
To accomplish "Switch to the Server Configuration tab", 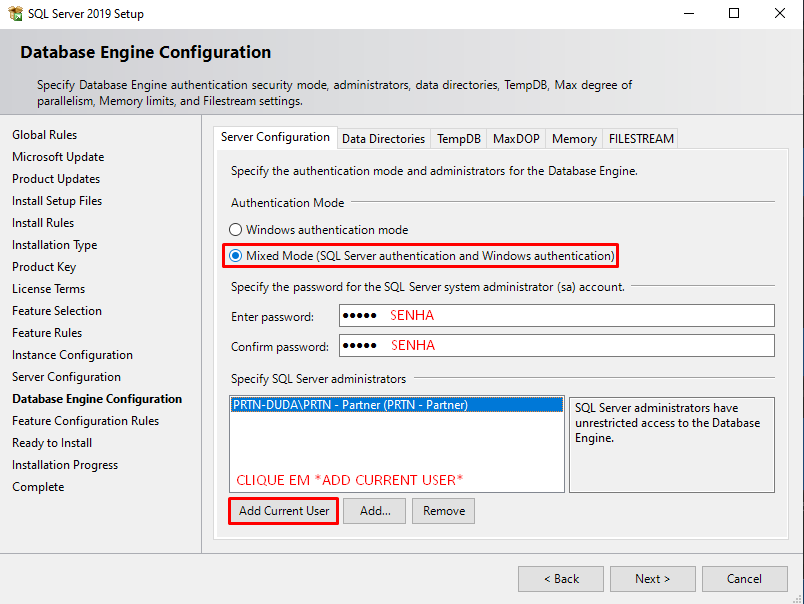I will [275, 137].
